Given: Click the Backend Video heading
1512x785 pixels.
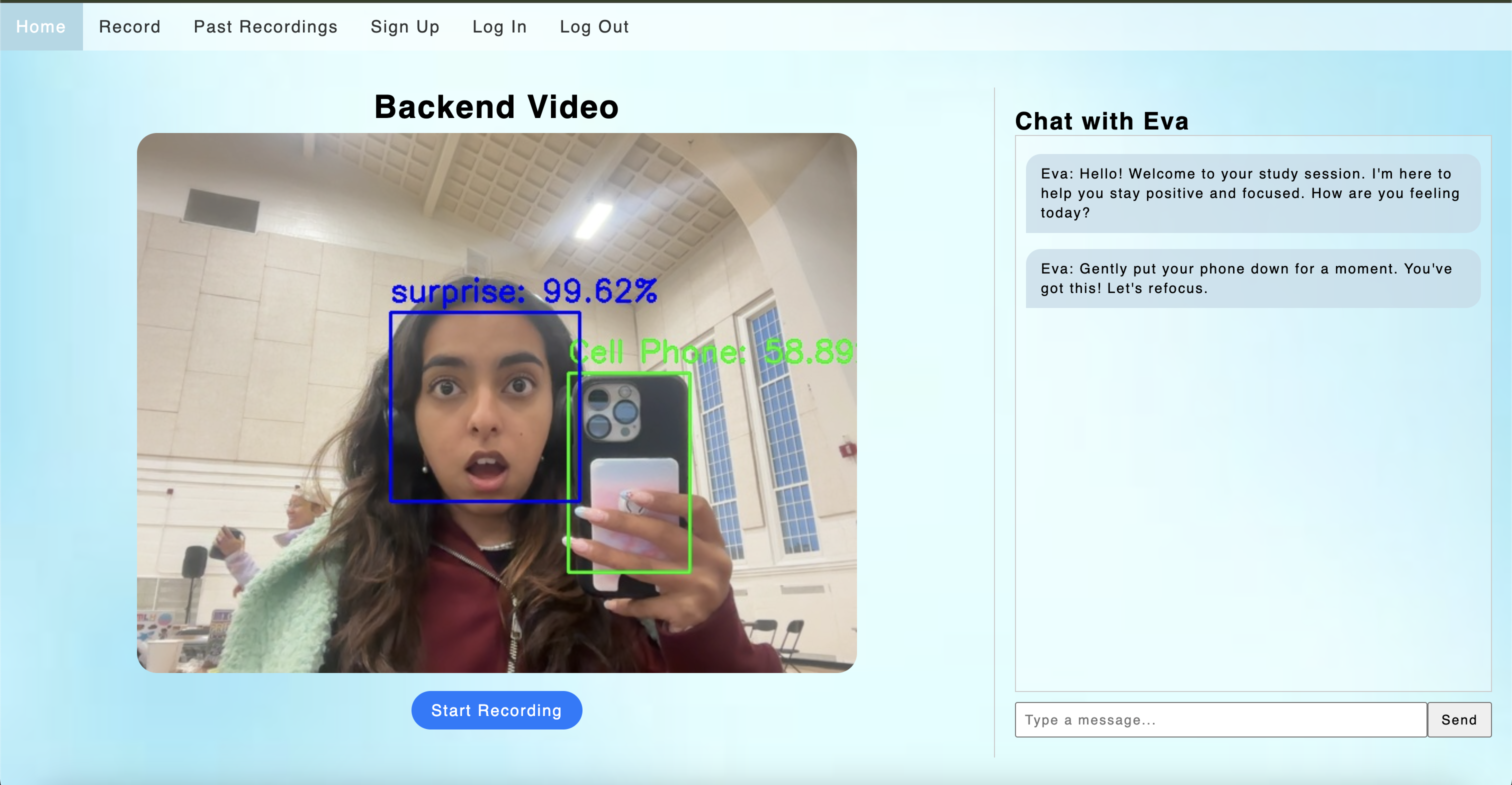Looking at the screenshot, I should pos(496,107).
